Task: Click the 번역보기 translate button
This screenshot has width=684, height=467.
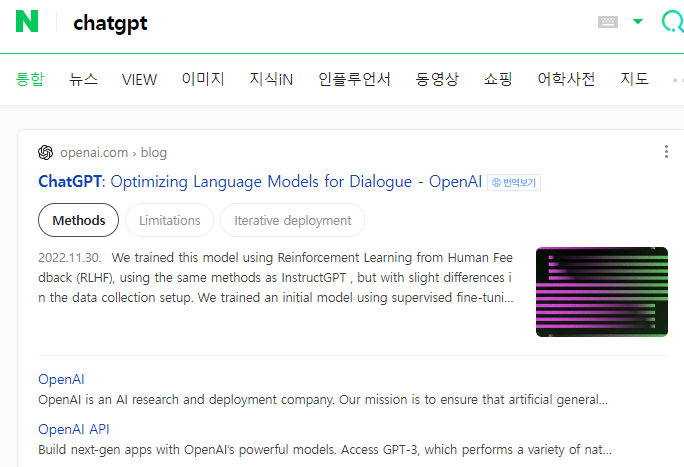Action: (514, 182)
